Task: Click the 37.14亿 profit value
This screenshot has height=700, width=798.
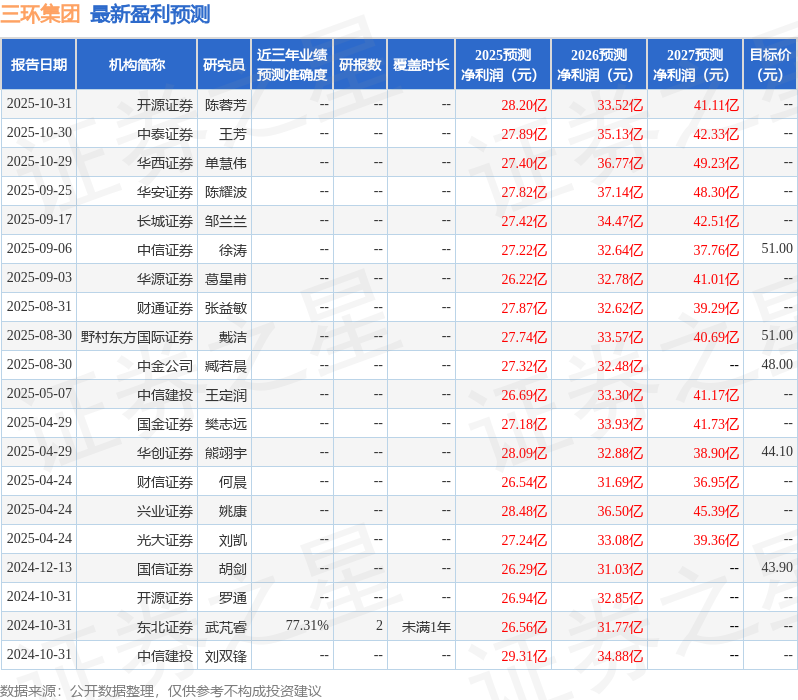Action: click(620, 192)
